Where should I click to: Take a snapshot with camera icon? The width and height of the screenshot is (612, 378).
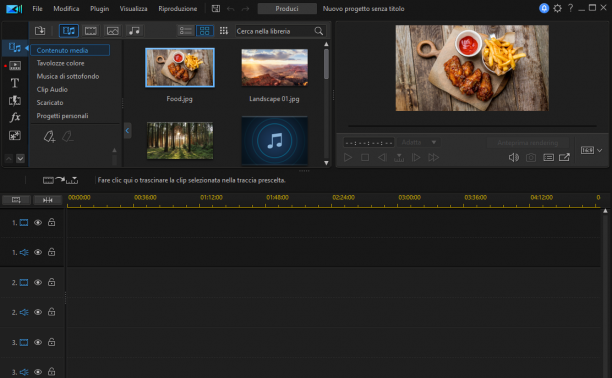click(x=531, y=157)
